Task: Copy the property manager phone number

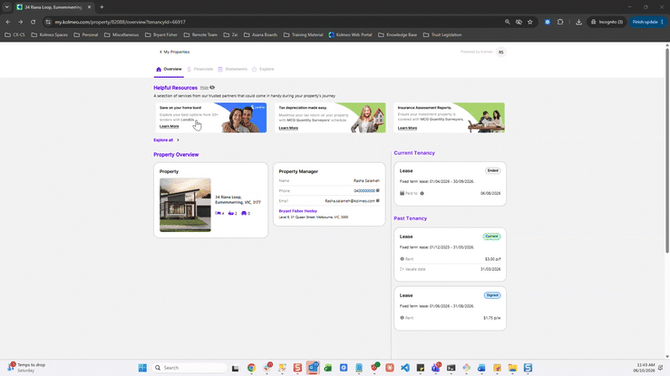Action: pos(378,191)
